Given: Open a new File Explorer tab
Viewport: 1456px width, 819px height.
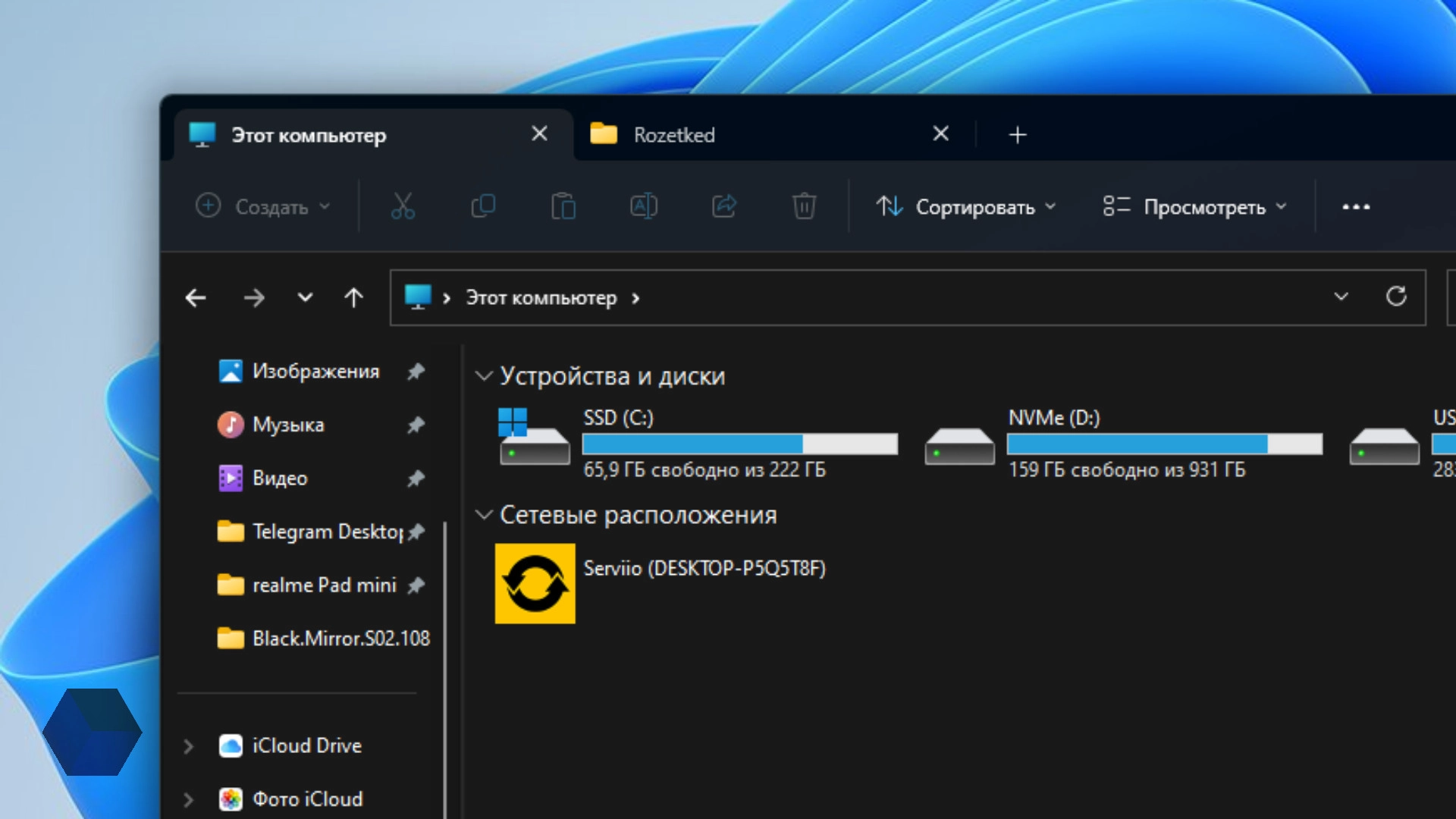Looking at the screenshot, I should tap(1018, 134).
